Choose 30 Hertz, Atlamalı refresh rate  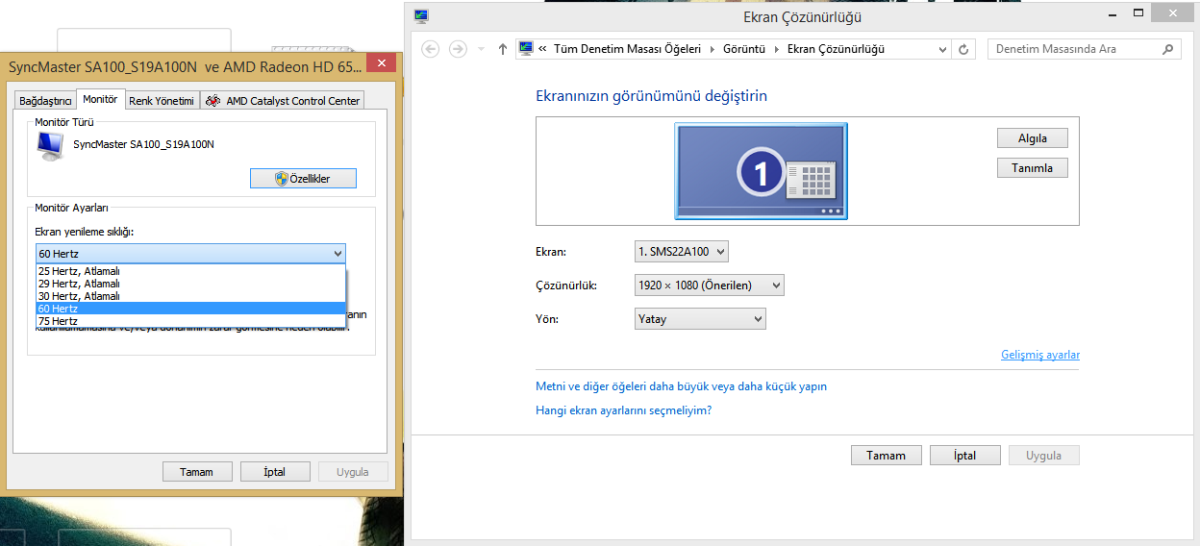(190, 296)
